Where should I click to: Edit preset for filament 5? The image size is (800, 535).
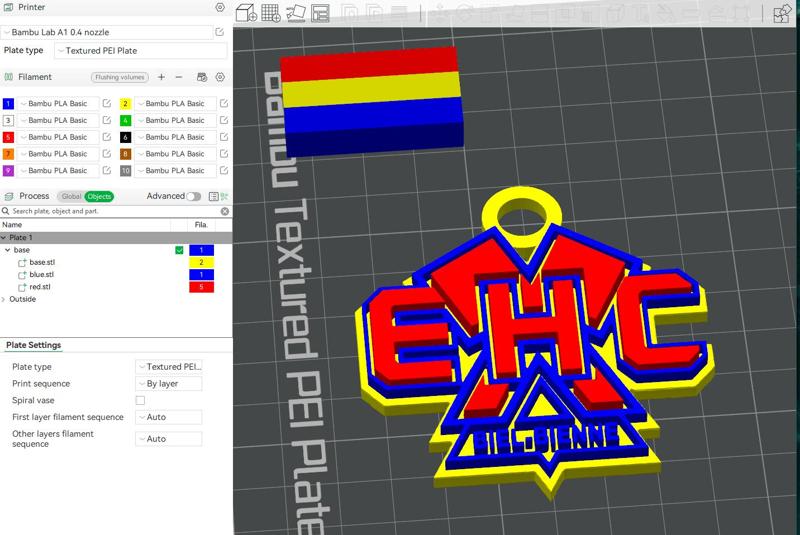point(107,137)
